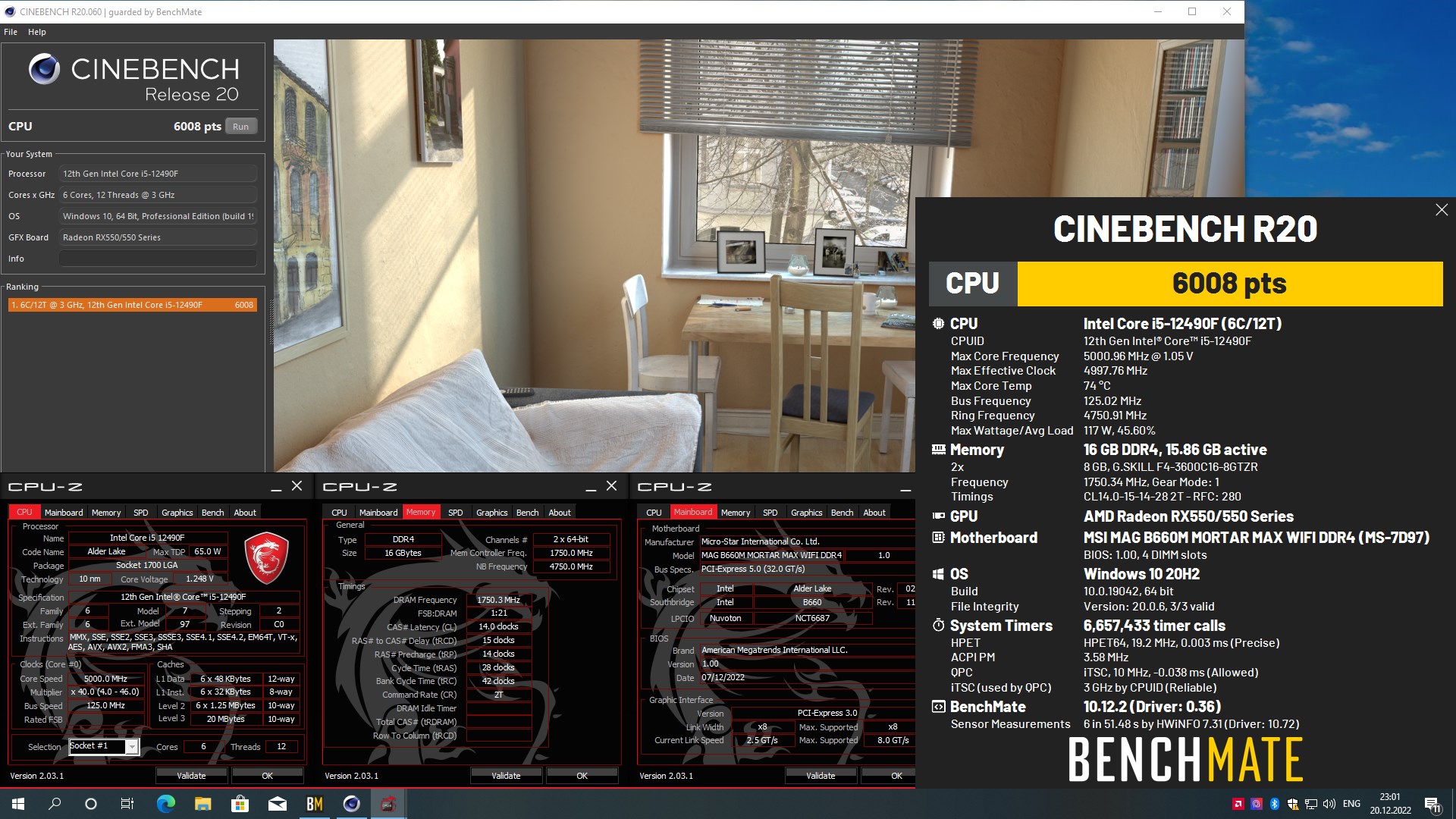Click the MSI dragon shield logo in CPU-Z
The width and height of the screenshot is (1456, 819).
point(266,557)
